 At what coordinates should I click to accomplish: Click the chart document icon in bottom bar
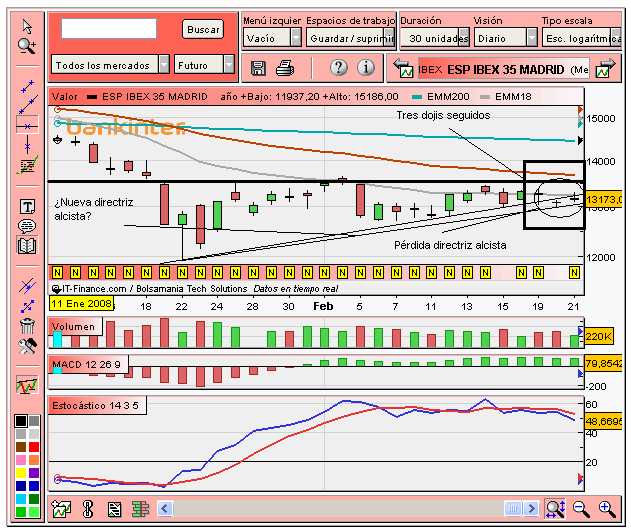(x=114, y=509)
